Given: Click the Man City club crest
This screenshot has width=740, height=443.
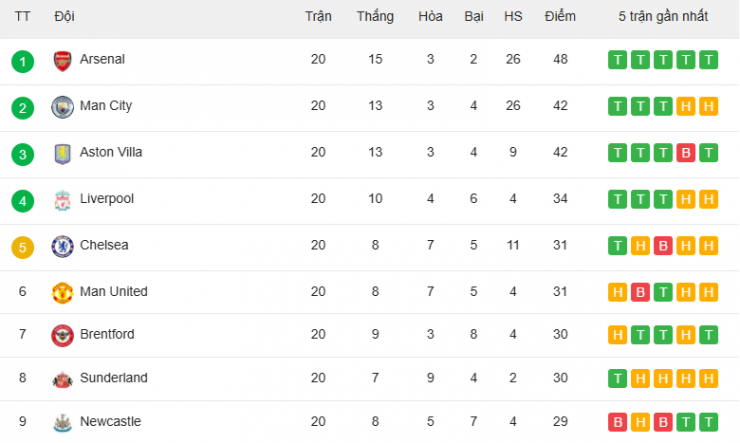Looking at the screenshot, I should coord(62,107).
